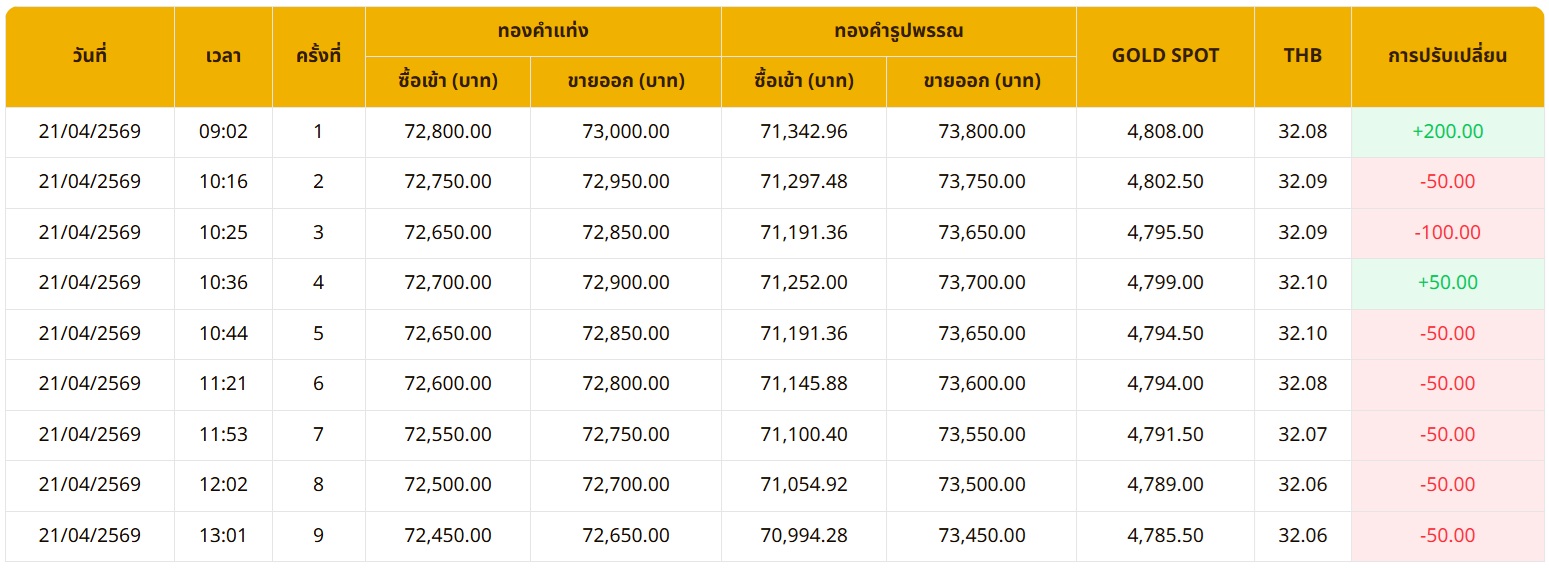The width and height of the screenshot is (1549, 568).
Task: Click the red -100.00 change cell
Action: point(1447,232)
